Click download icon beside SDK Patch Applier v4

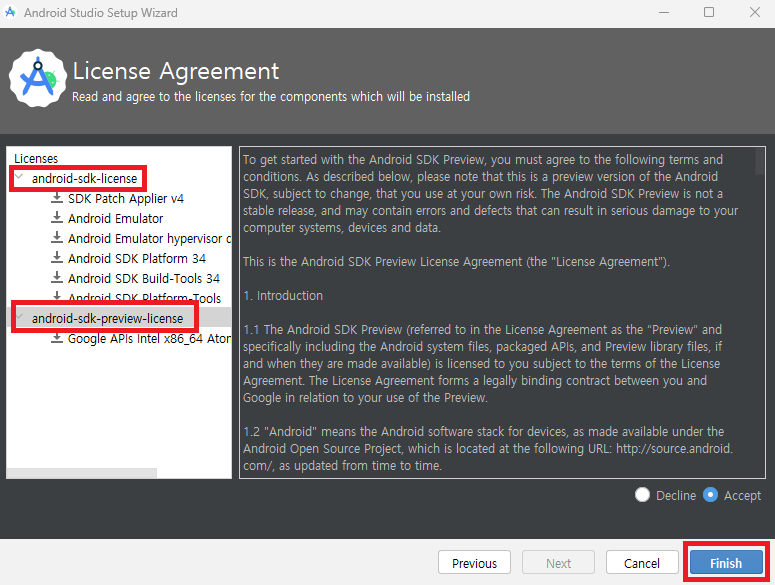click(x=57, y=198)
